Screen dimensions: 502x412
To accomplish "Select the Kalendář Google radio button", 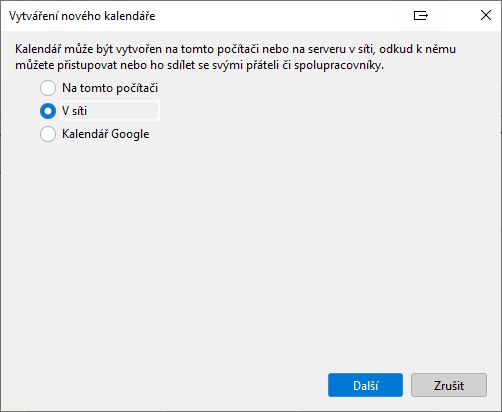I will point(48,134).
